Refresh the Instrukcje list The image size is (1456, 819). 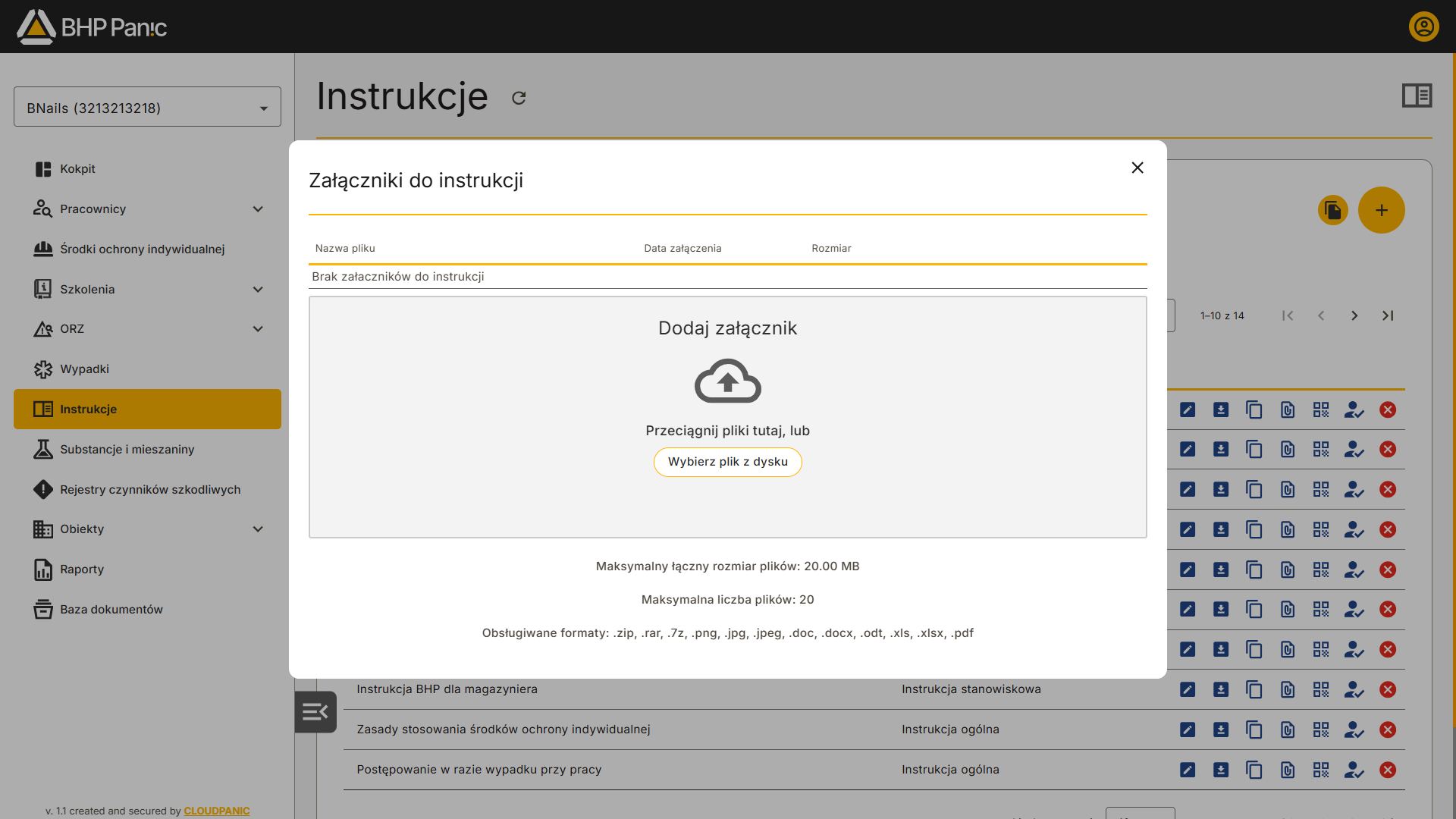pyautogui.click(x=519, y=98)
